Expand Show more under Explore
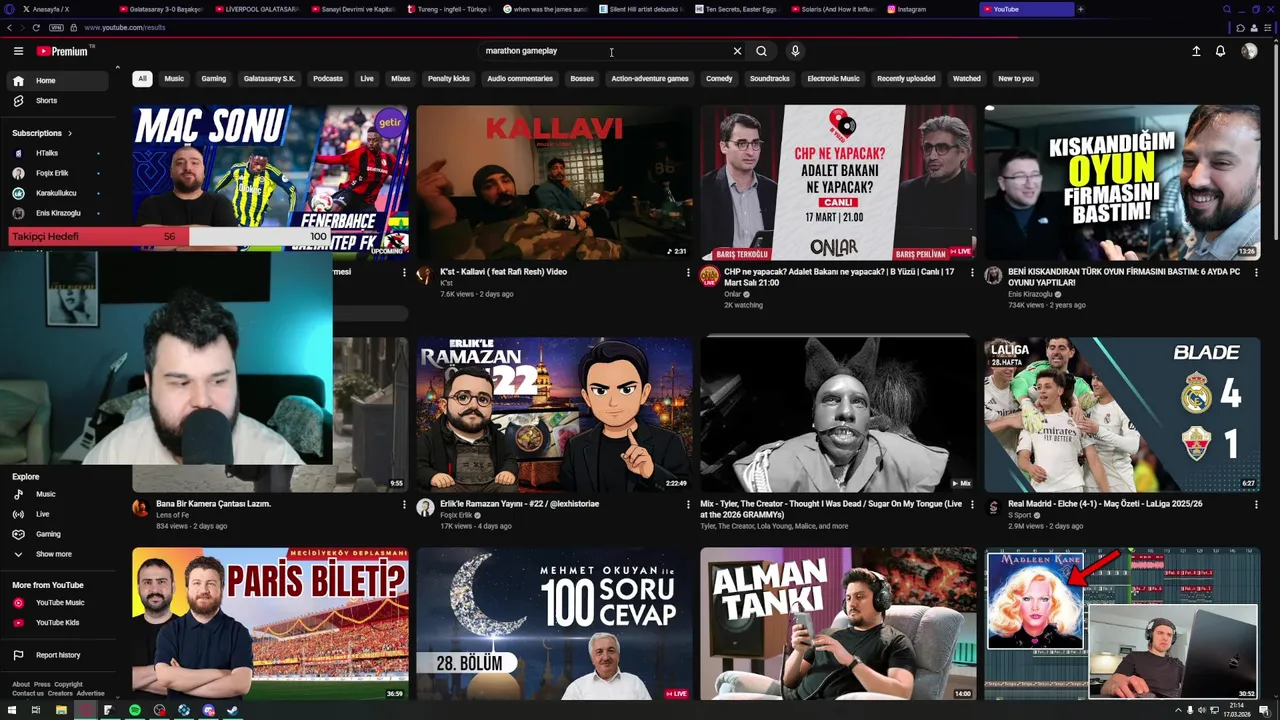This screenshot has height=720, width=1280. click(58, 554)
